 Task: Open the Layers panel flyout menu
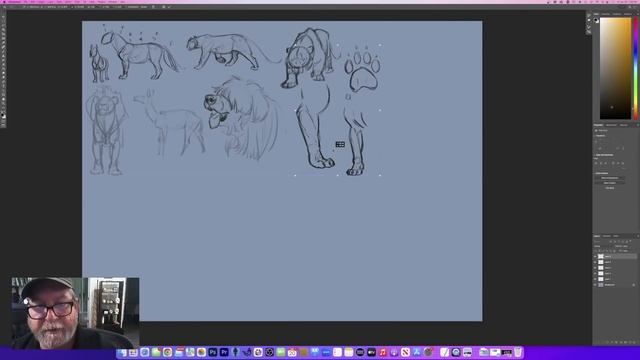coord(638,236)
